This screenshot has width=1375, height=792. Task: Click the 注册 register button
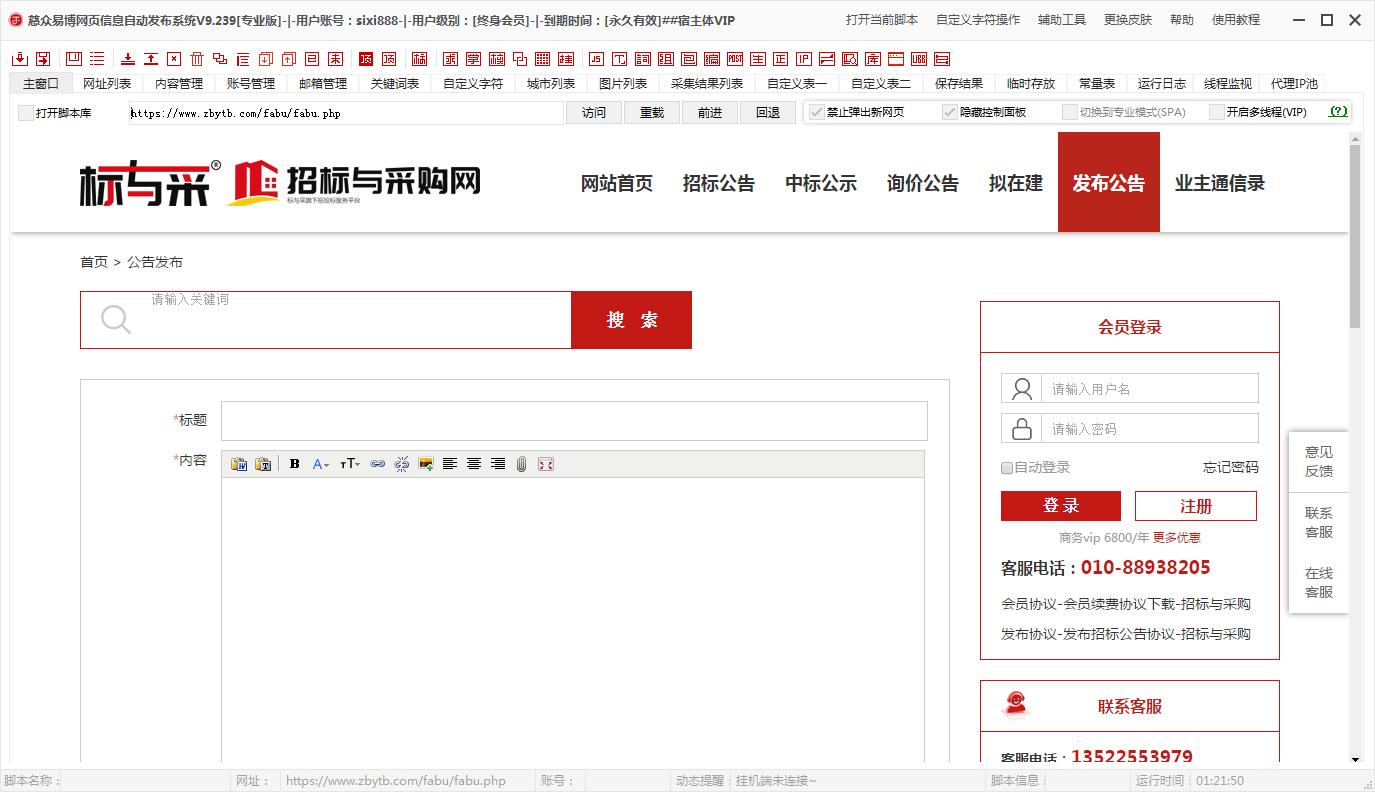tap(1196, 506)
